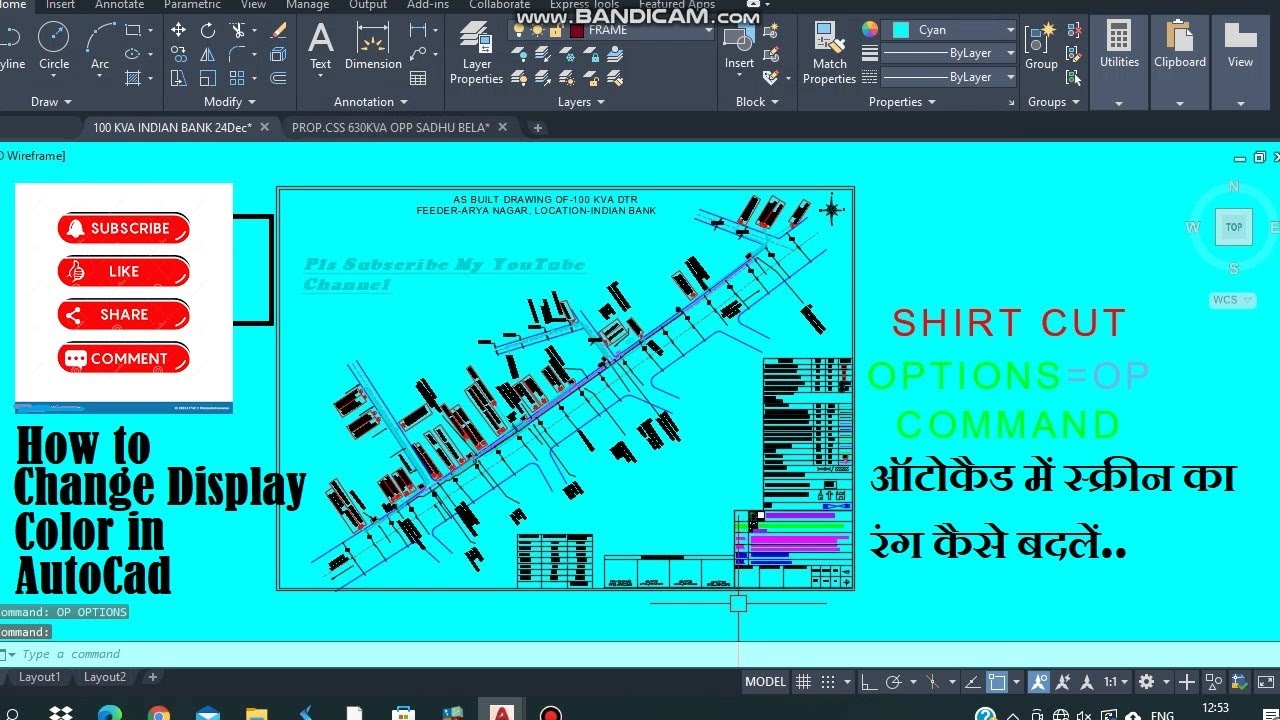
Task: Toggle 2D object snap square icon
Action: [997, 682]
